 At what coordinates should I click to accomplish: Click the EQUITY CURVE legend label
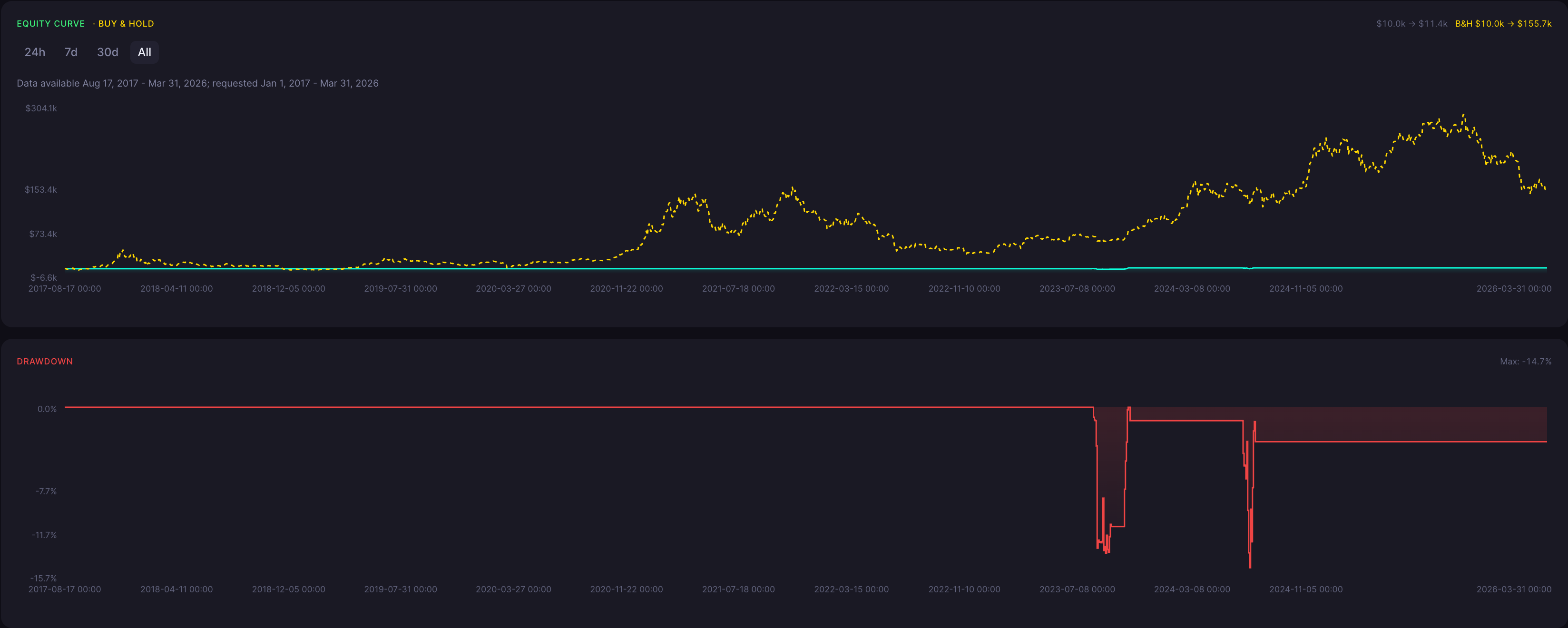coord(50,24)
